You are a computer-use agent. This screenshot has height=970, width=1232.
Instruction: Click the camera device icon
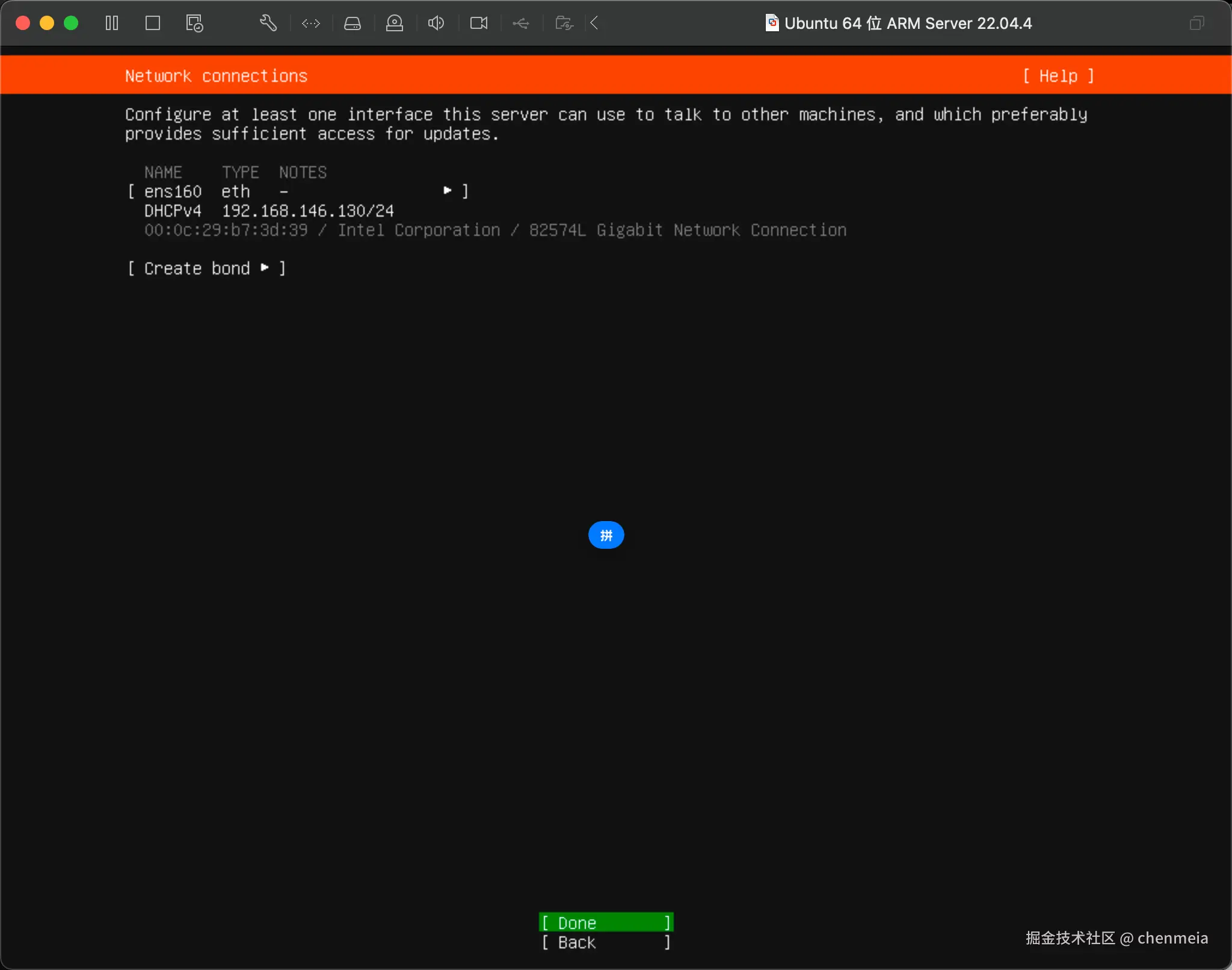[479, 23]
